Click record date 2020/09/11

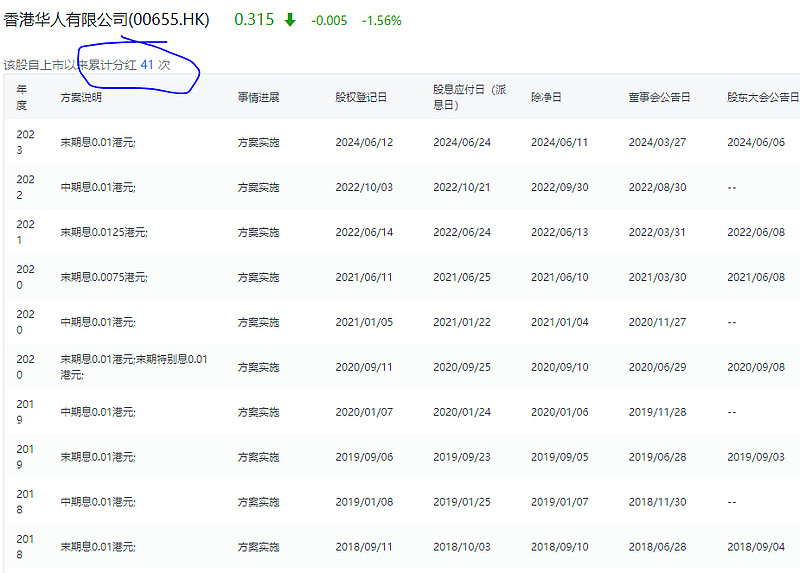click(x=364, y=367)
